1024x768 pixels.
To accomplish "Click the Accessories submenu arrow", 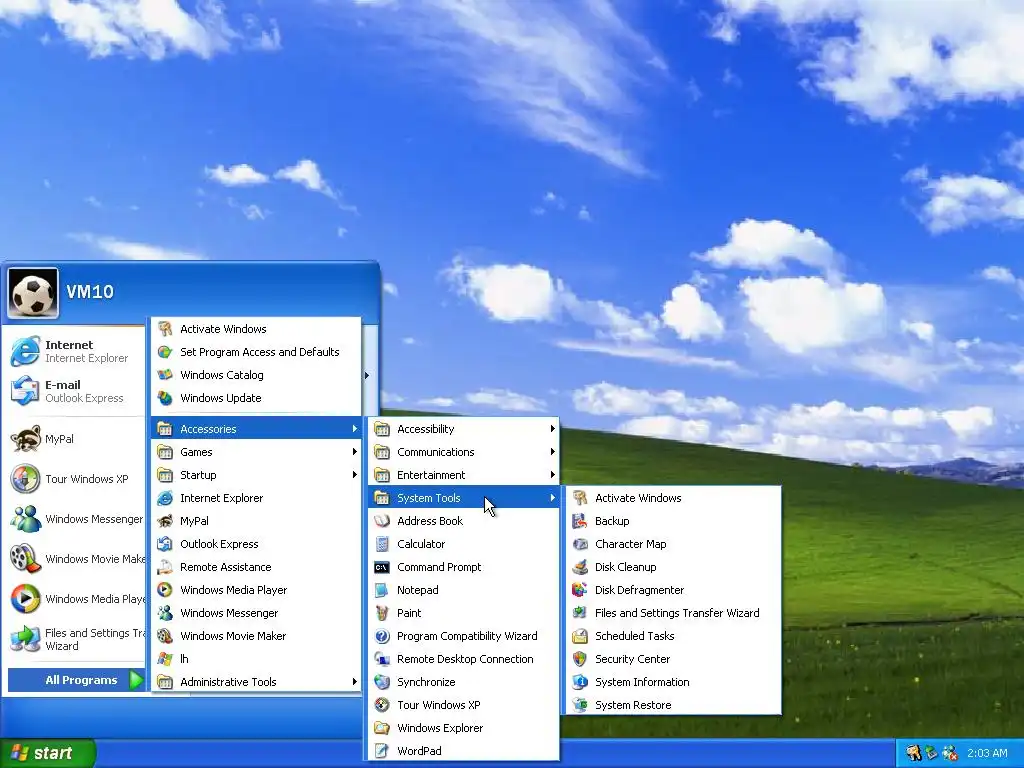I will (355, 428).
